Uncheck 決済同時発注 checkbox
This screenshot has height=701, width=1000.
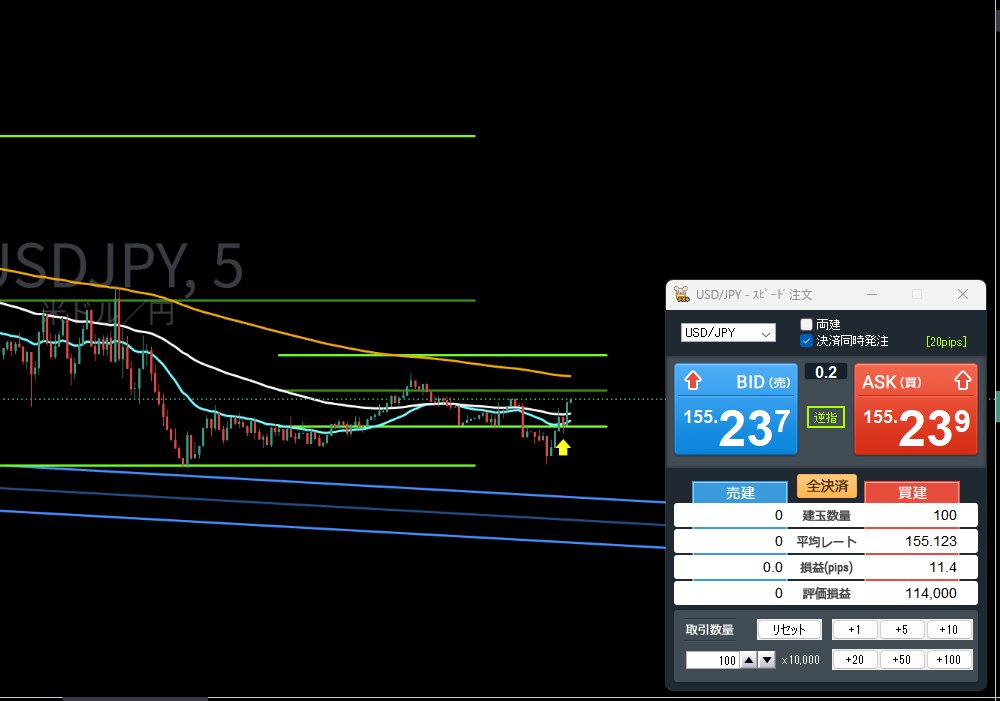coord(806,341)
